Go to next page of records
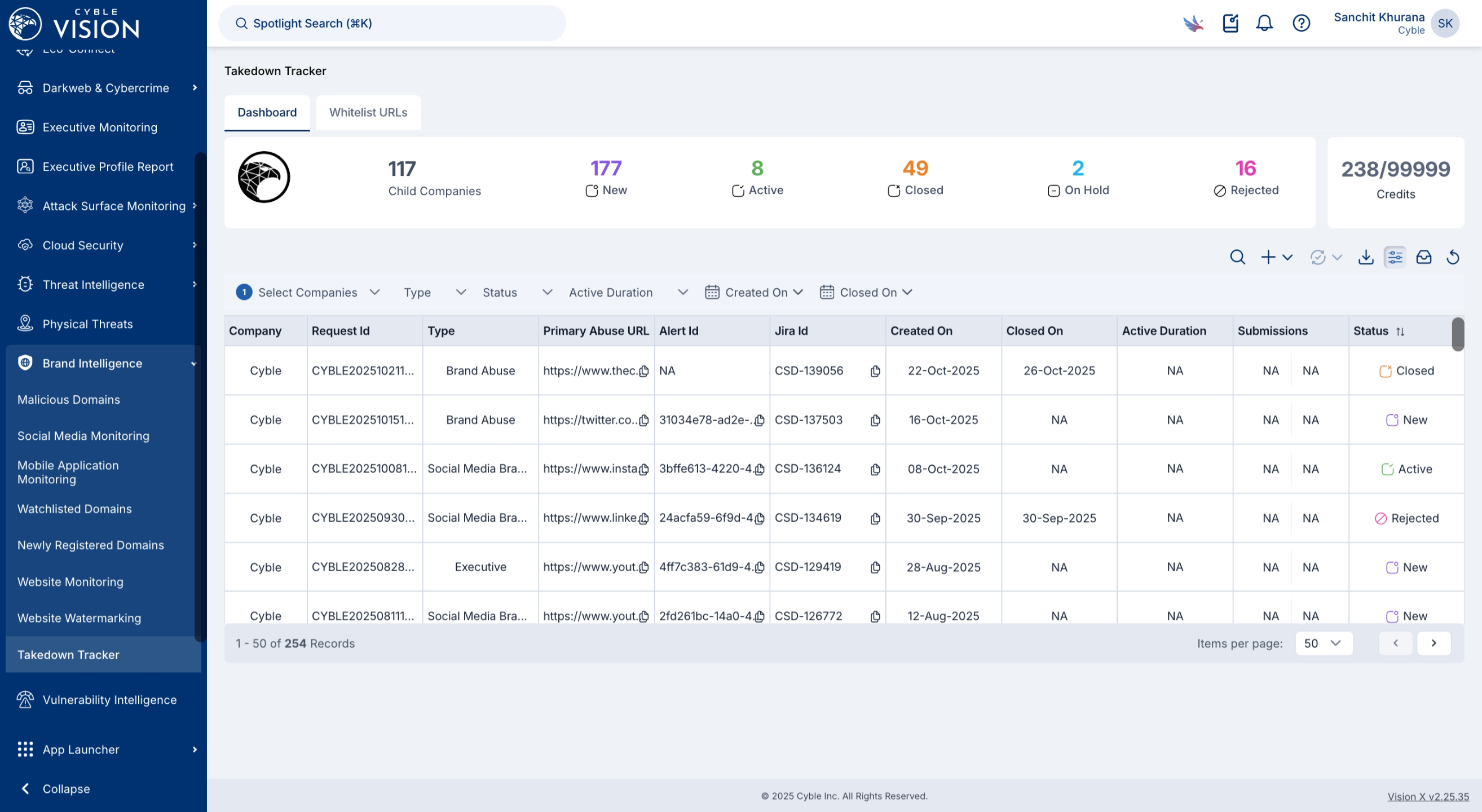 tap(1434, 643)
